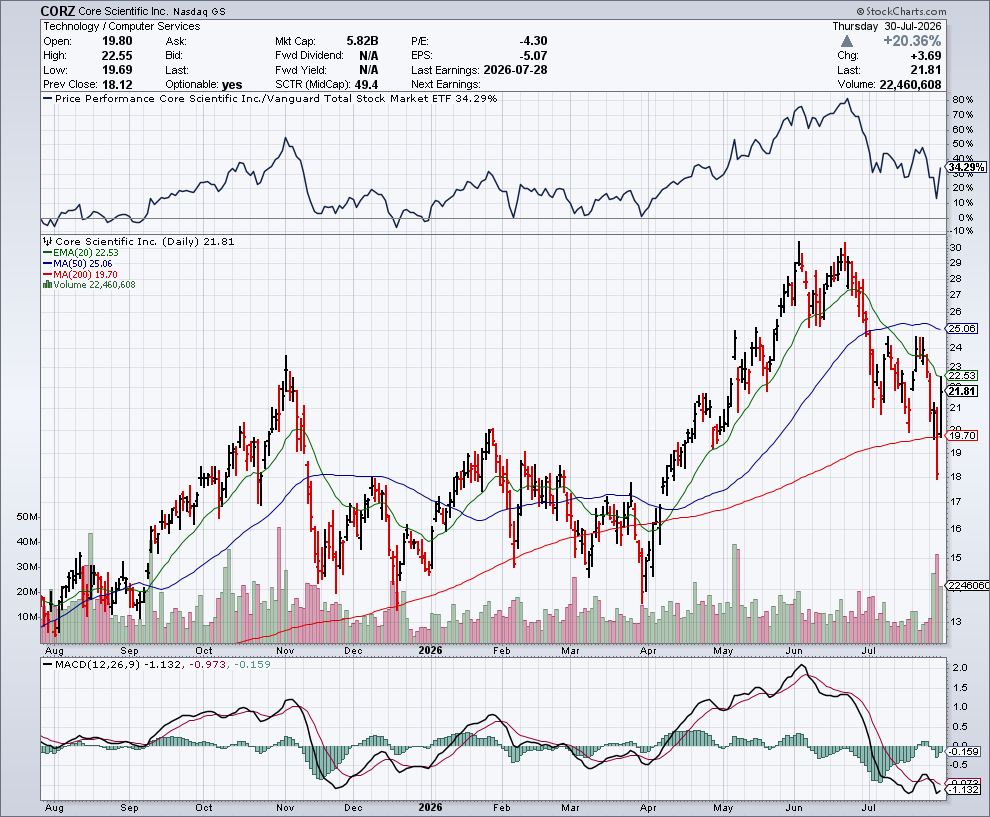Viewport: 990px width, 817px height.
Task: Click the Prev Close 18.12 value
Action: 117,85
